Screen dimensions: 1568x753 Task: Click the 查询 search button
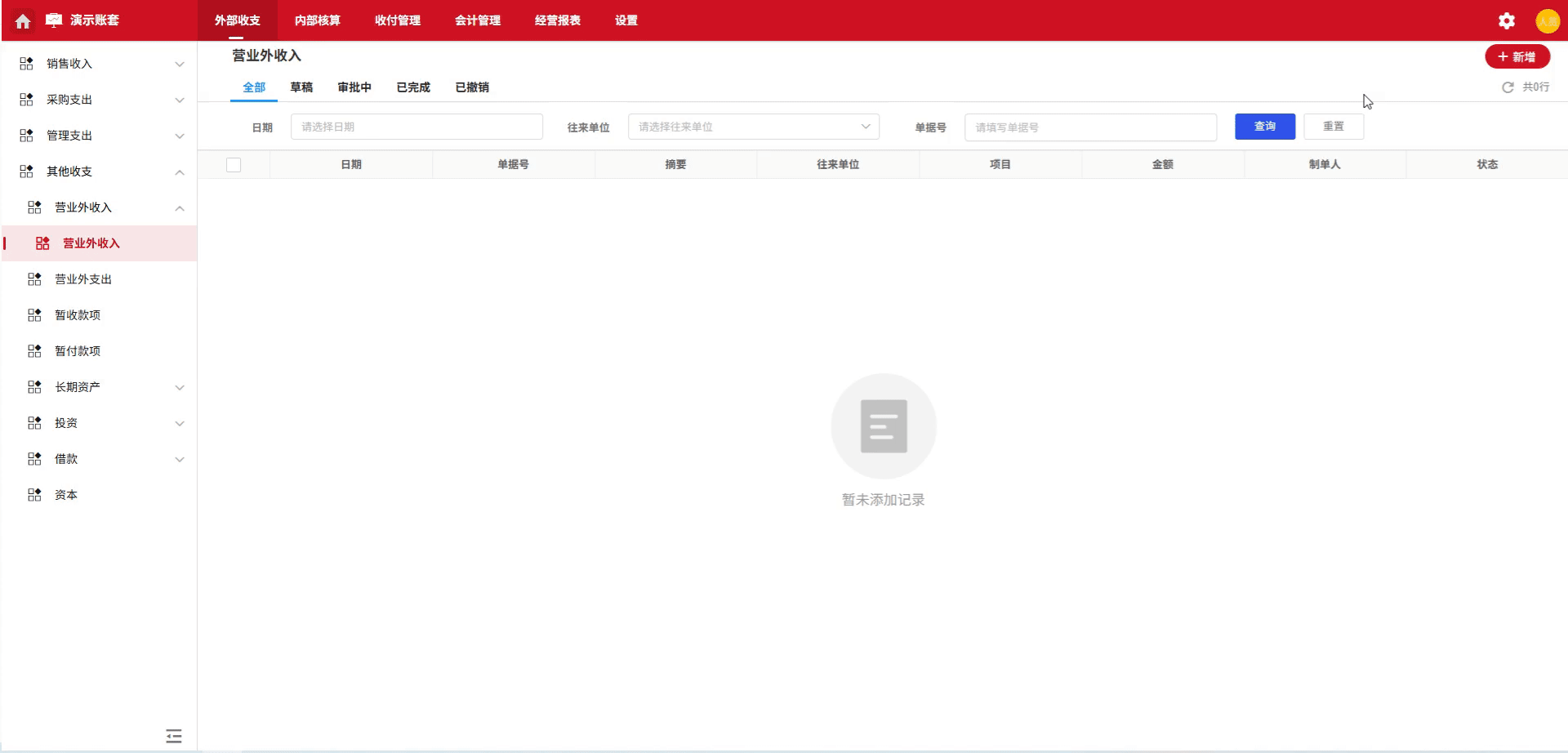click(1265, 126)
